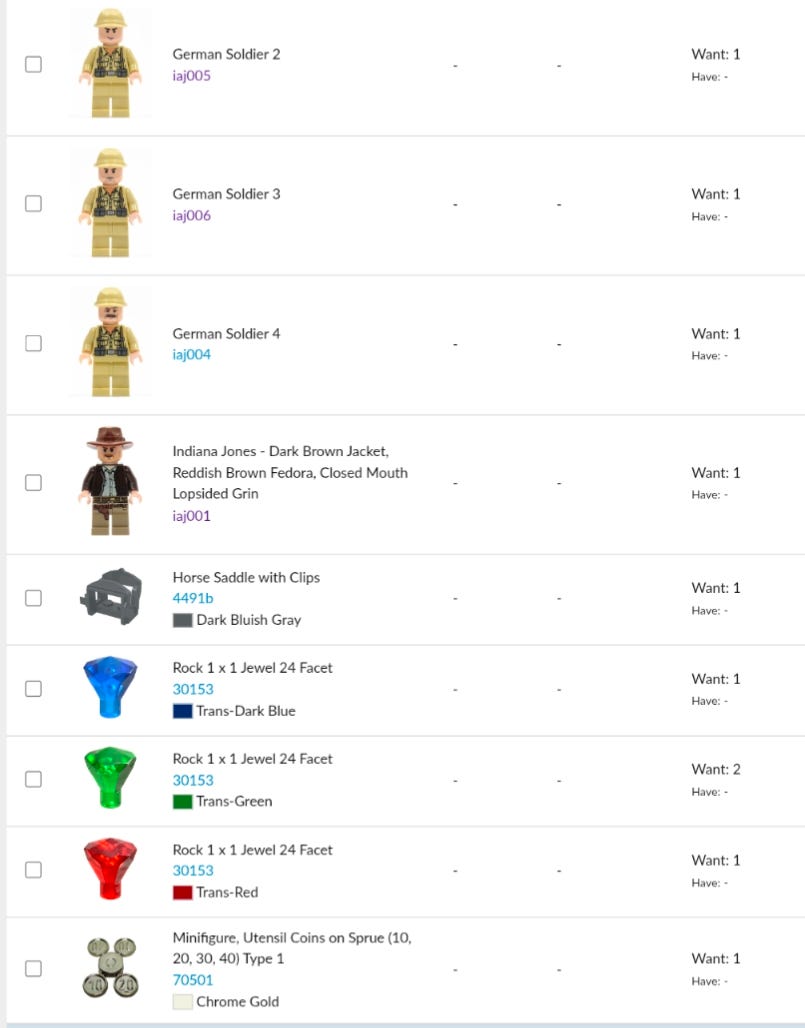
Task: Click the Coins on Sprue part image
Action: [110, 968]
